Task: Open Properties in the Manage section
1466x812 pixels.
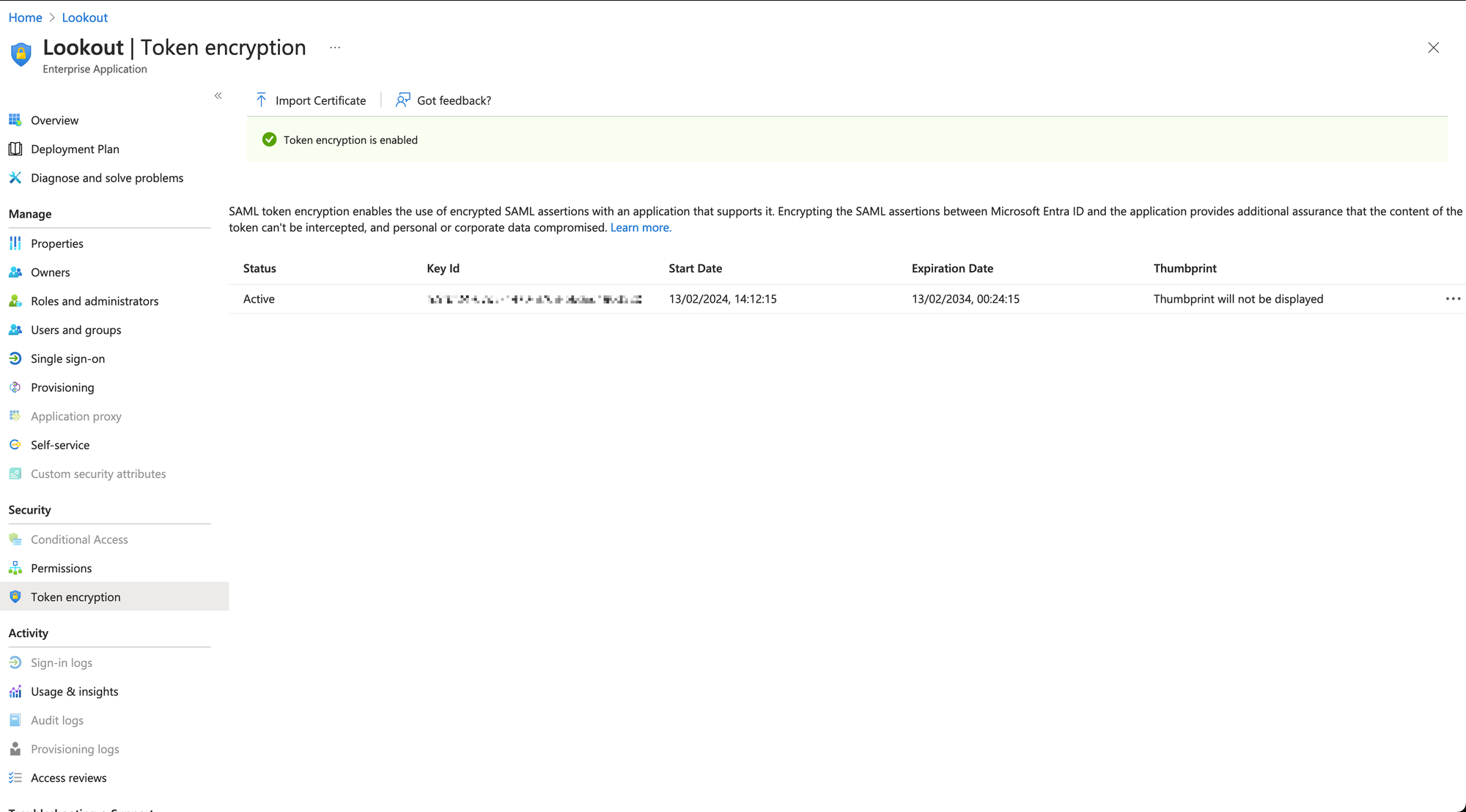Action: tap(57, 243)
